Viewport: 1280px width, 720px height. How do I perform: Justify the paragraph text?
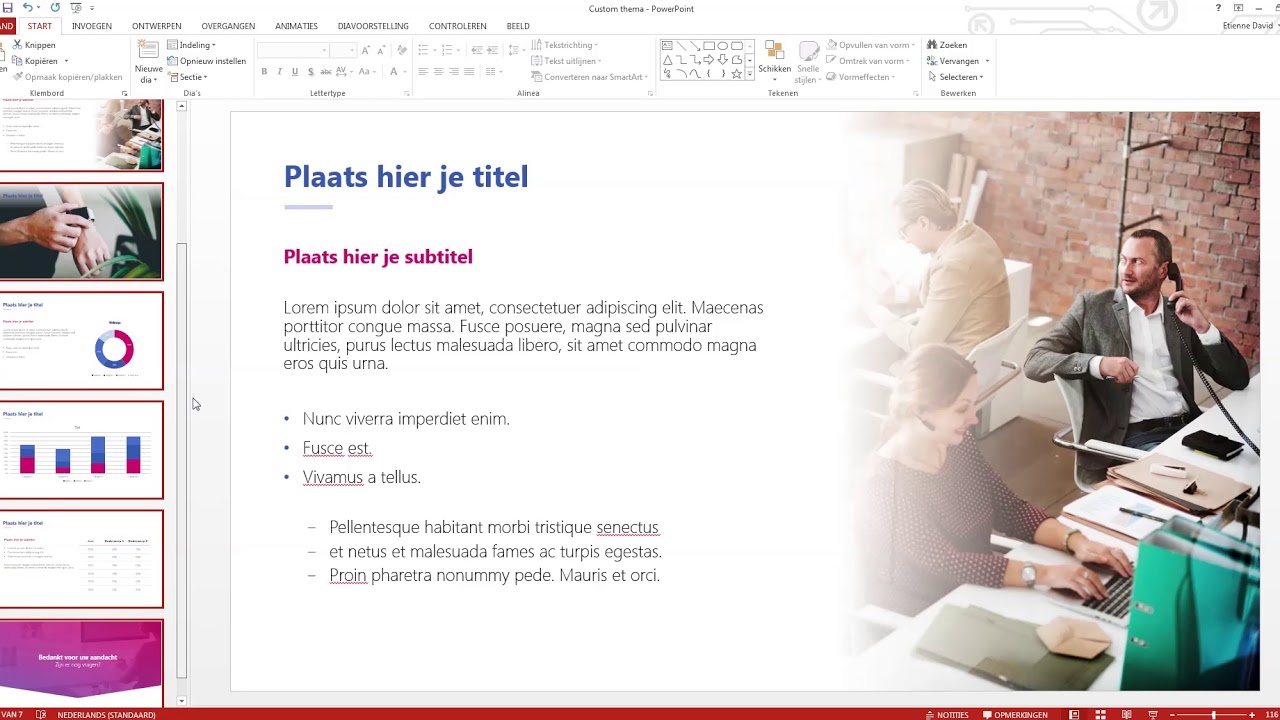point(468,71)
